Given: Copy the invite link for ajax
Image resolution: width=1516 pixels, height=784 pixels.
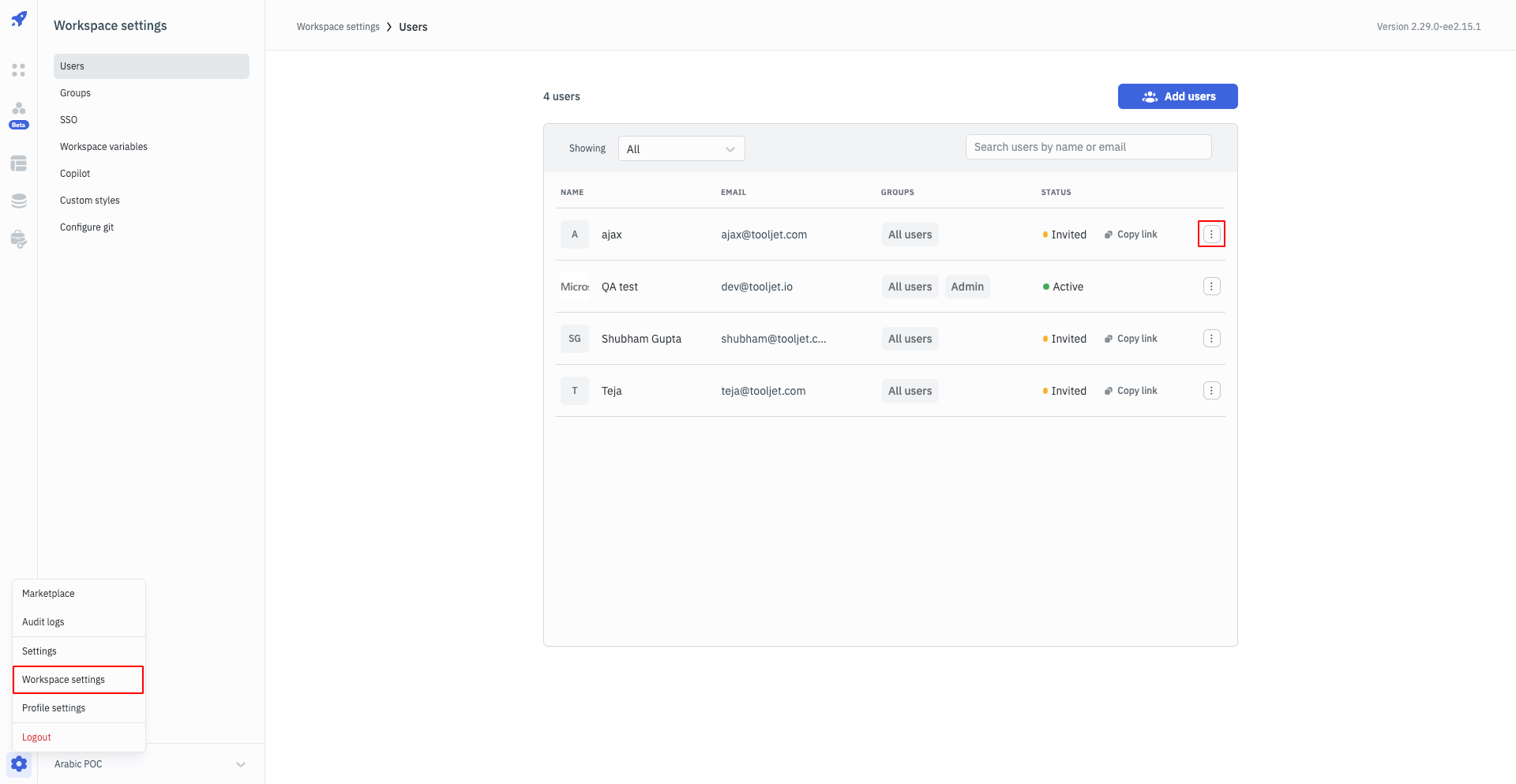Looking at the screenshot, I should point(1131,234).
